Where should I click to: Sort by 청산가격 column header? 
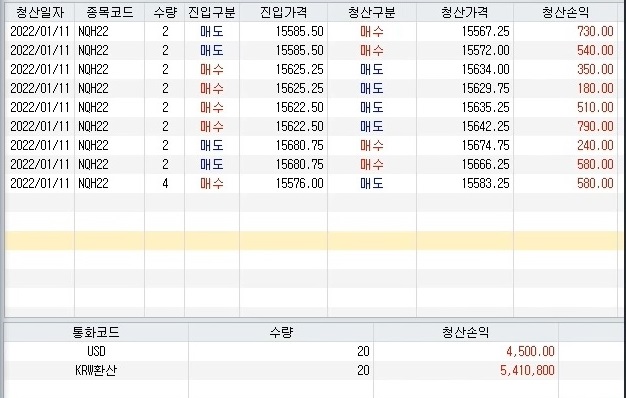tap(465, 12)
